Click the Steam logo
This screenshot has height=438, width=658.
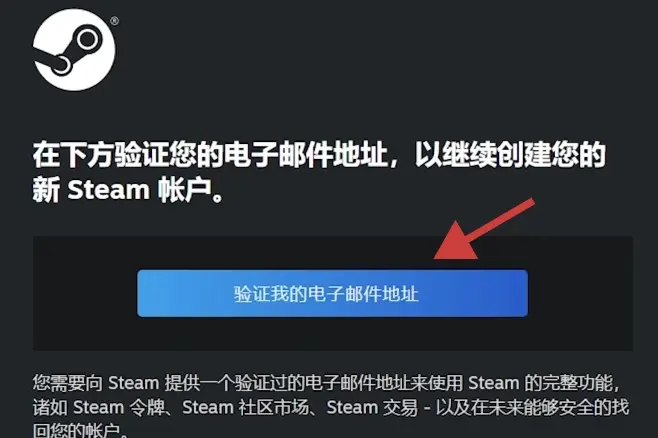(74, 50)
